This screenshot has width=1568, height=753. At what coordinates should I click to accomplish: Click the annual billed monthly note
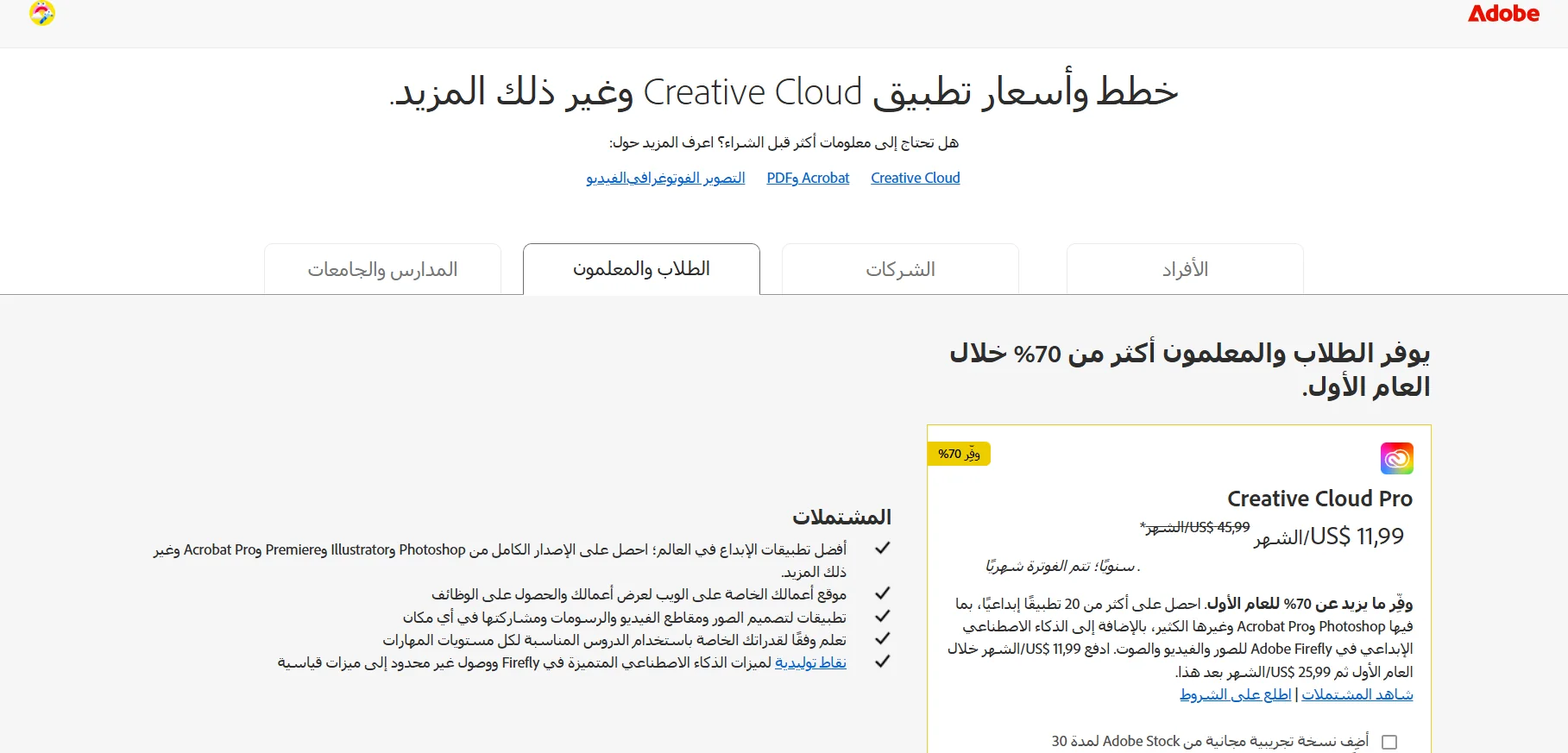pyautogui.click(x=1063, y=567)
